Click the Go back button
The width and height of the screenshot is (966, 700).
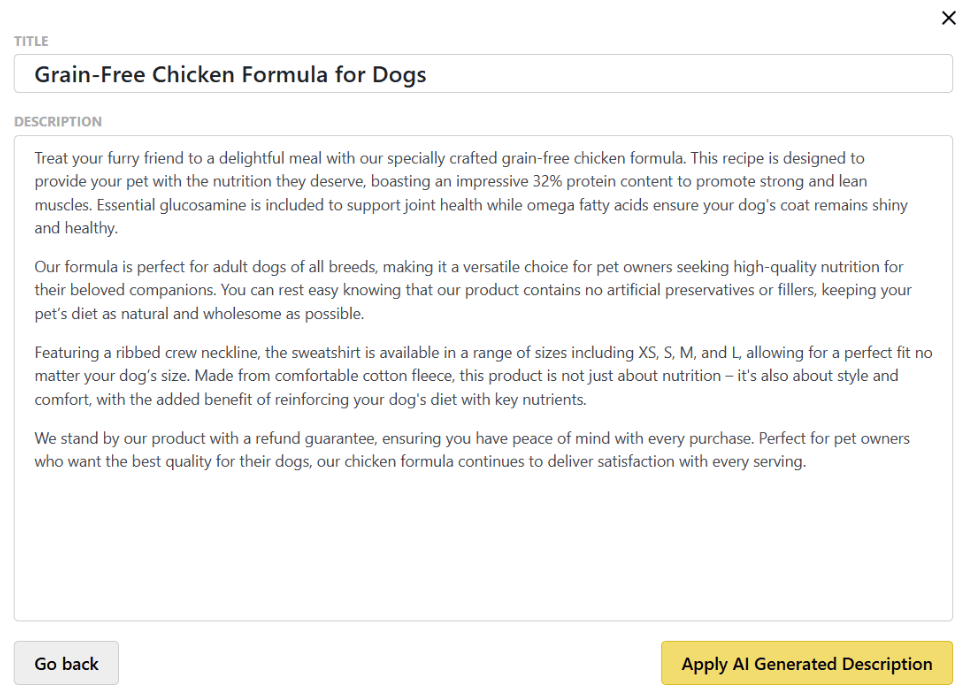[x=66, y=663]
